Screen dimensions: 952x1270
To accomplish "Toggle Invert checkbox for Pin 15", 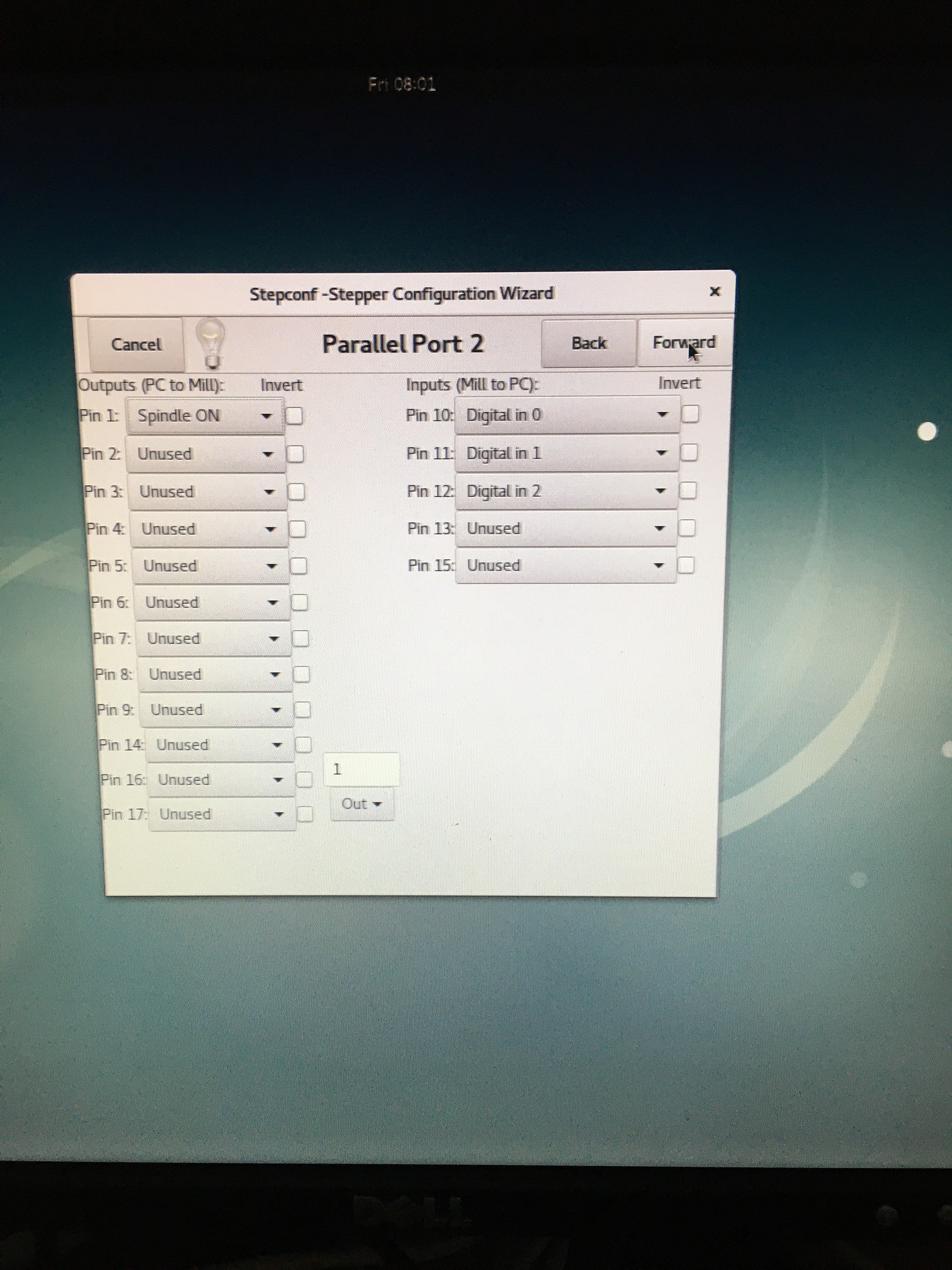I will [686, 565].
